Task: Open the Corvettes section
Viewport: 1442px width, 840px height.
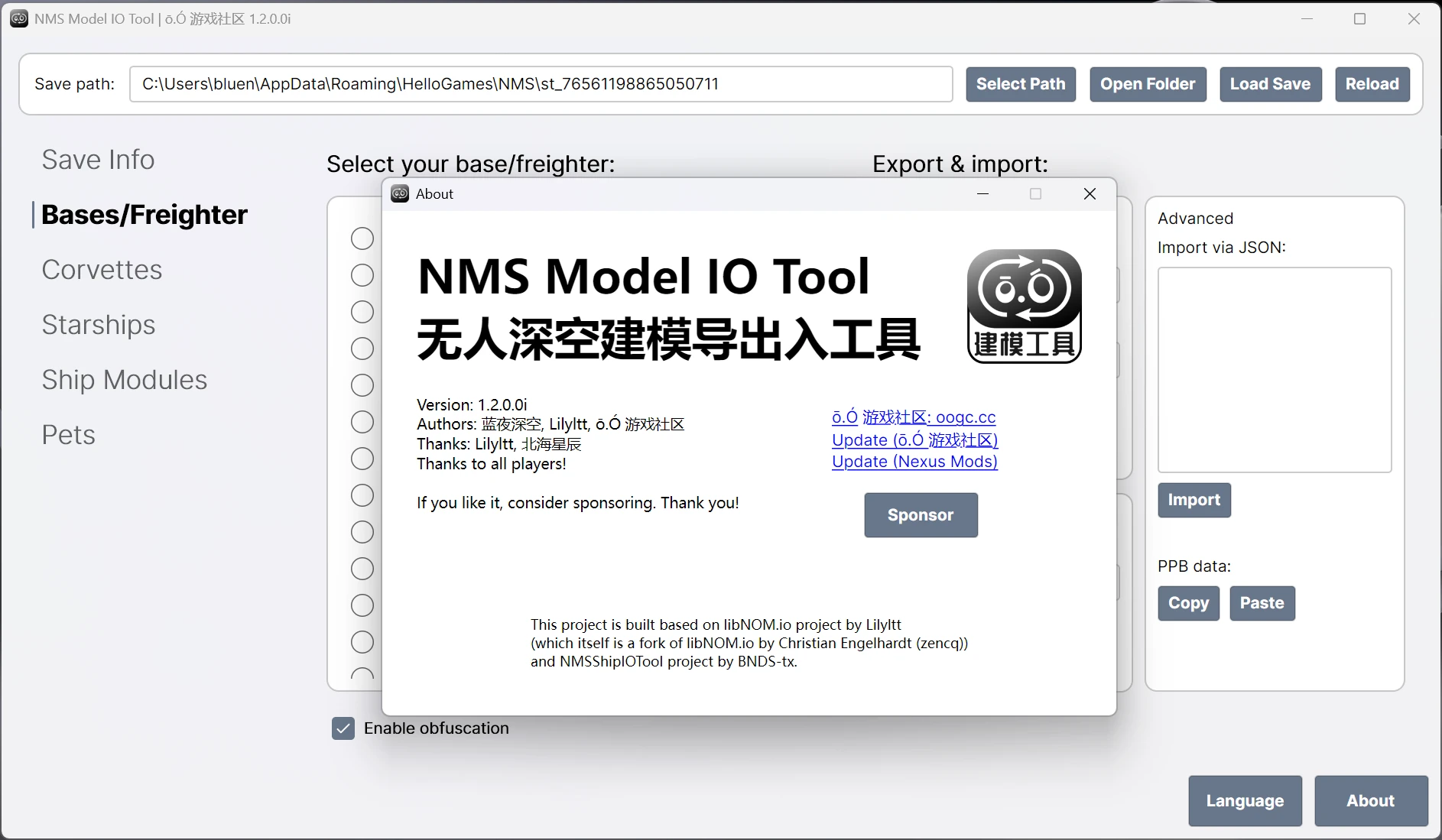Action: [x=102, y=270]
